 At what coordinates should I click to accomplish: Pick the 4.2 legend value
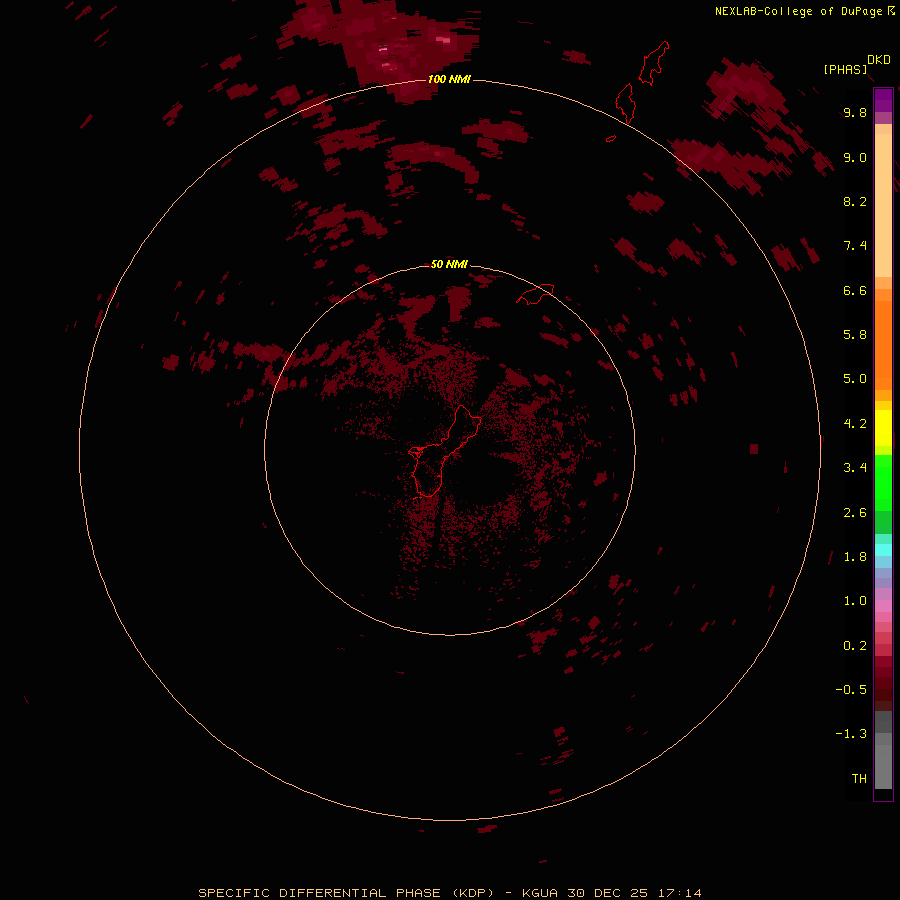click(855, 424)
